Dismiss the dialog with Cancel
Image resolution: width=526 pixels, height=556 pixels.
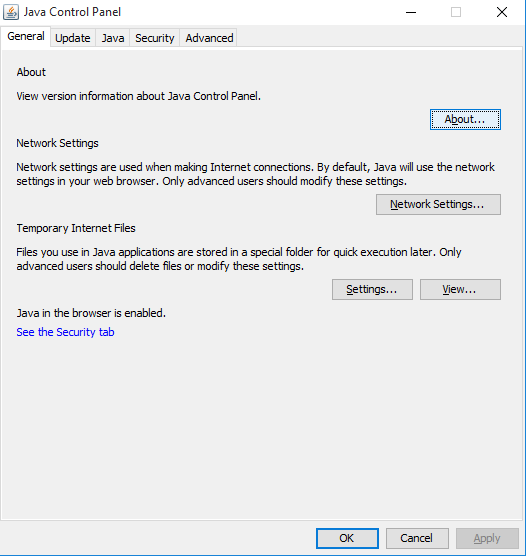click(417, 538)
